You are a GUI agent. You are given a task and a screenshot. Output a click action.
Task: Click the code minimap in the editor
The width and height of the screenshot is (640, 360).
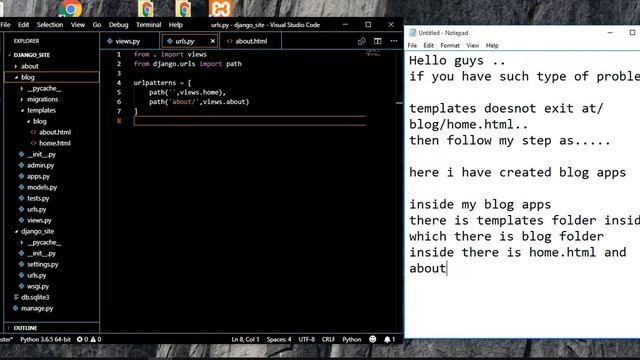[x=373, y=53]
